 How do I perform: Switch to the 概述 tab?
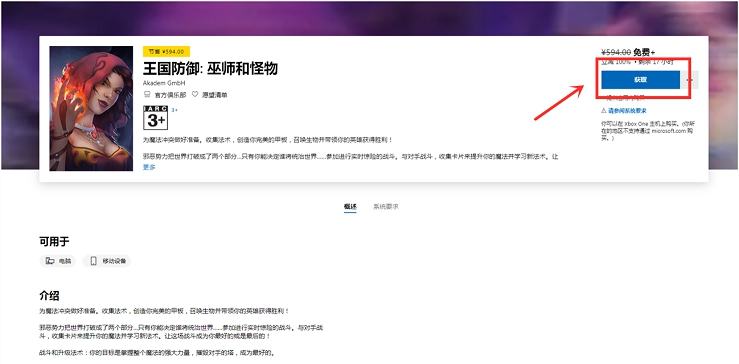pyautogui.click(x=350, y=207)
